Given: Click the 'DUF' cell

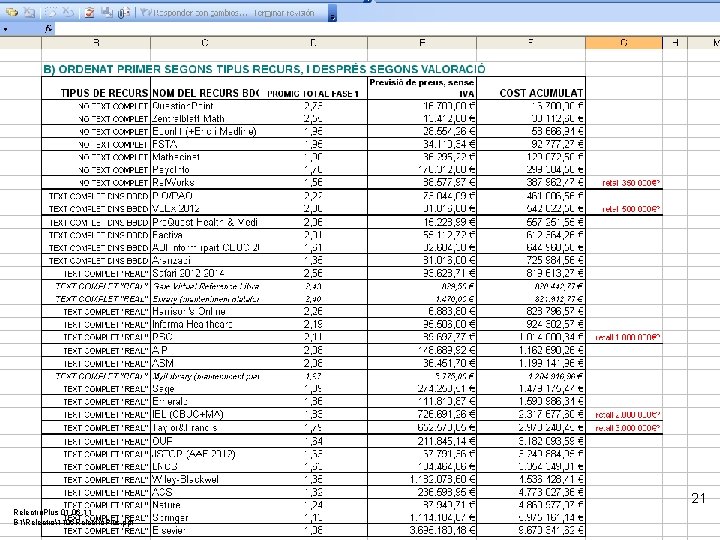Looking at the screenshot, I should (205, 441).
